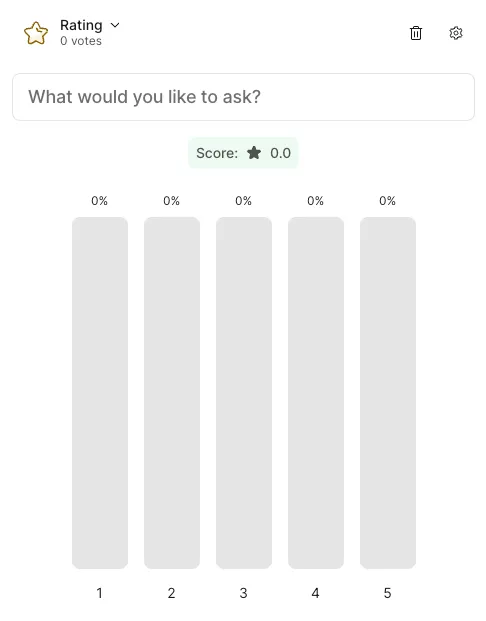This screenshot has width=486, height=621.
Task: Click the gold star Rating icon
Action: click(36, 33)
